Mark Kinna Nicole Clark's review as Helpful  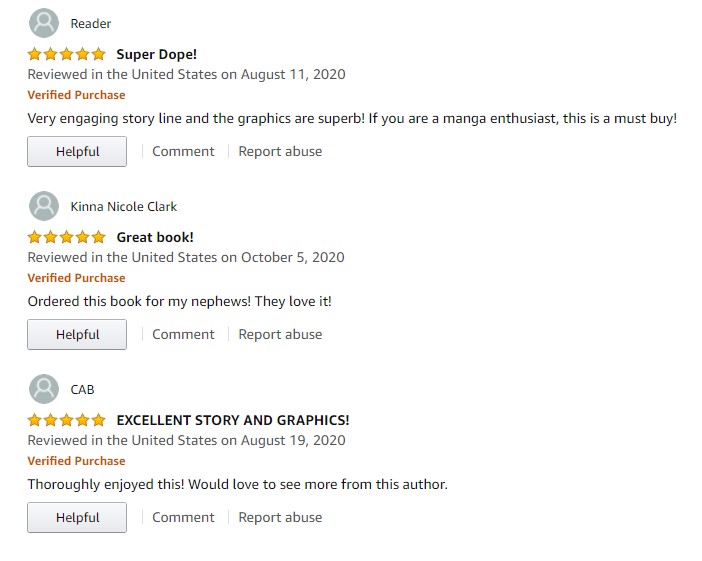tap(77, 335)
